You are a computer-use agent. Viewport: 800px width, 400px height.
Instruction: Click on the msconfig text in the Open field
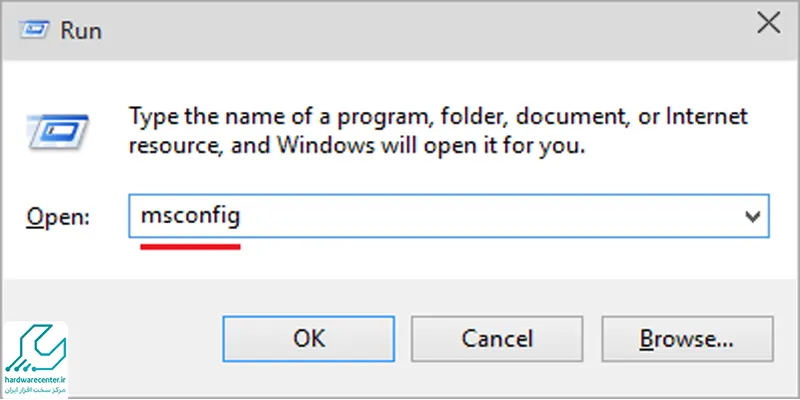pyautogui.click(x=190, y=216)
